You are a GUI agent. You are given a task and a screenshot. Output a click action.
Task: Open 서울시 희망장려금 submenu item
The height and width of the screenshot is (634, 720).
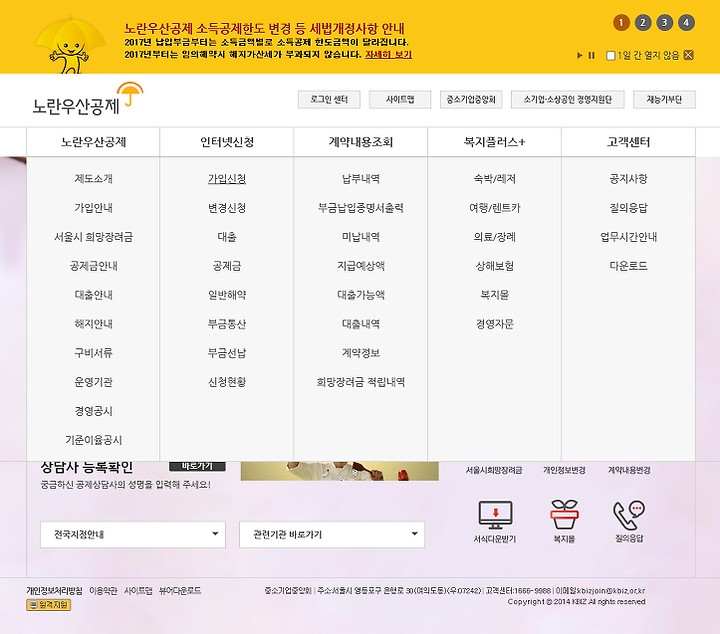(x=93, y=237)
